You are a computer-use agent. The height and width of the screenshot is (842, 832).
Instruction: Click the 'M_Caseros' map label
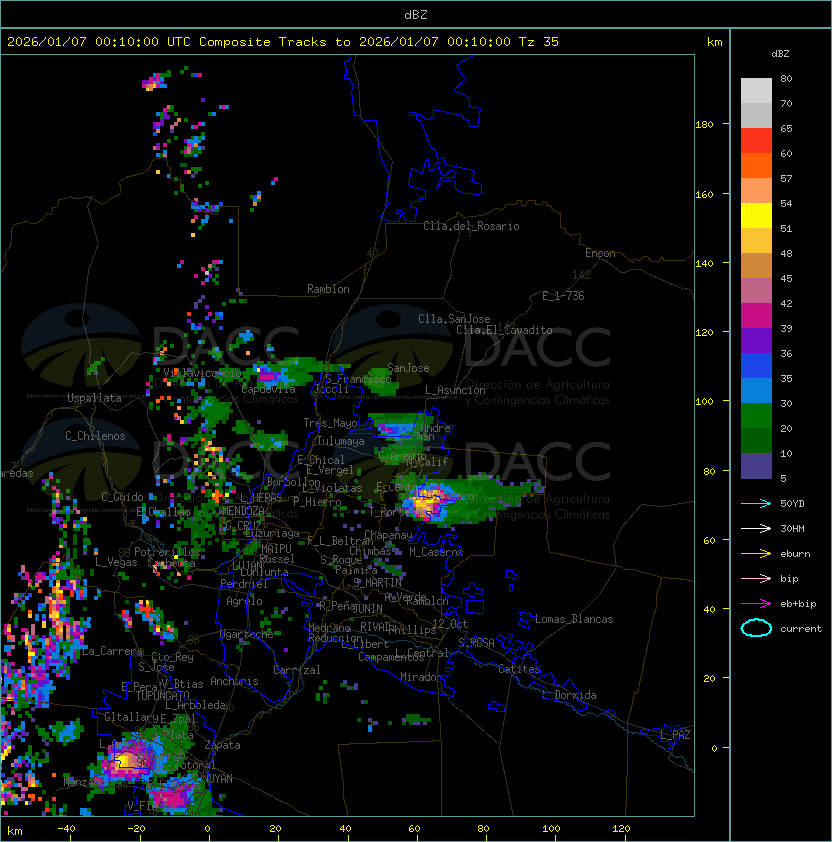pyautogui.click(x=436, y=552)
